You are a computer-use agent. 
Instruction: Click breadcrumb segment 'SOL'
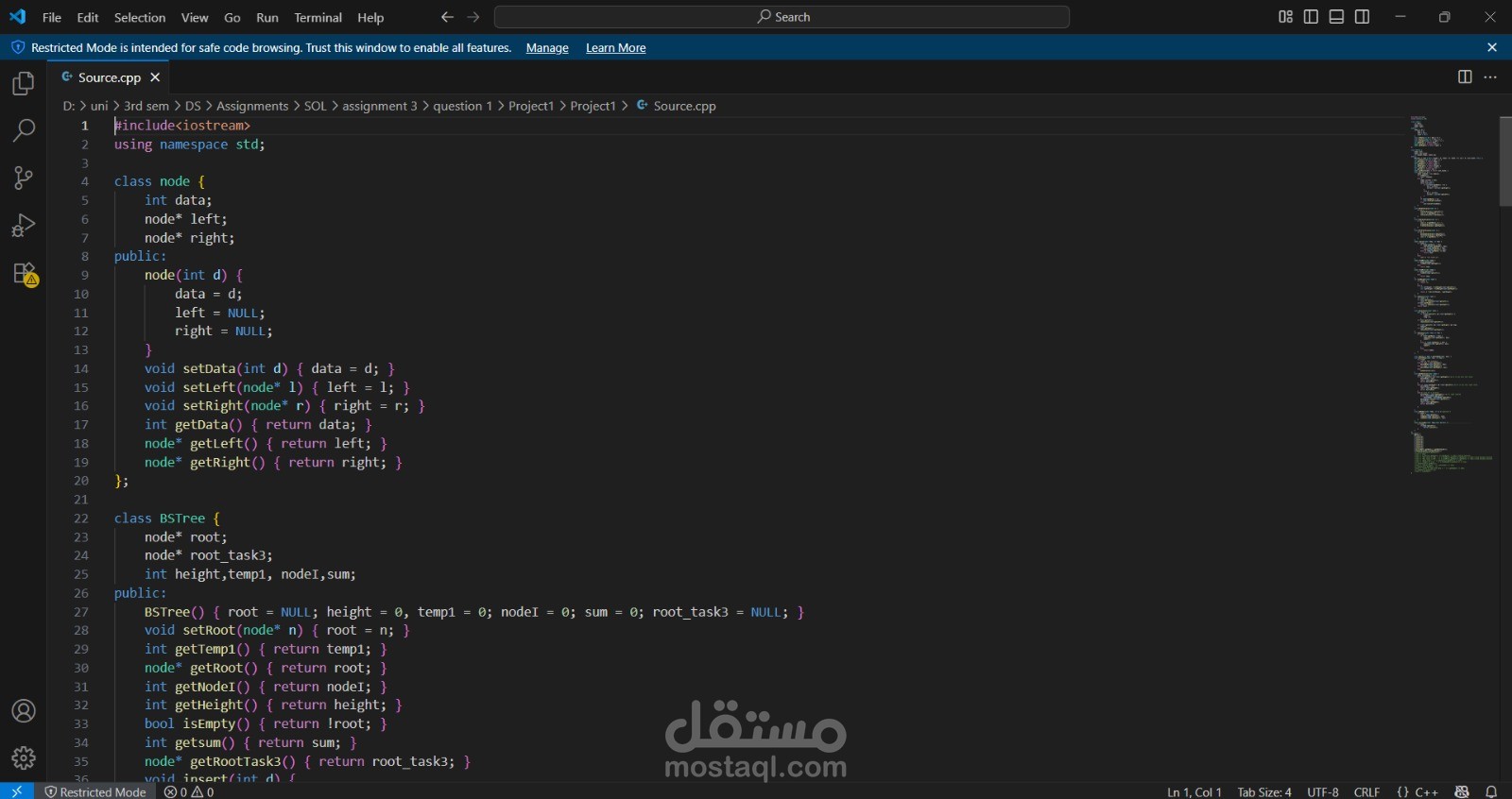tap(316, 106)
